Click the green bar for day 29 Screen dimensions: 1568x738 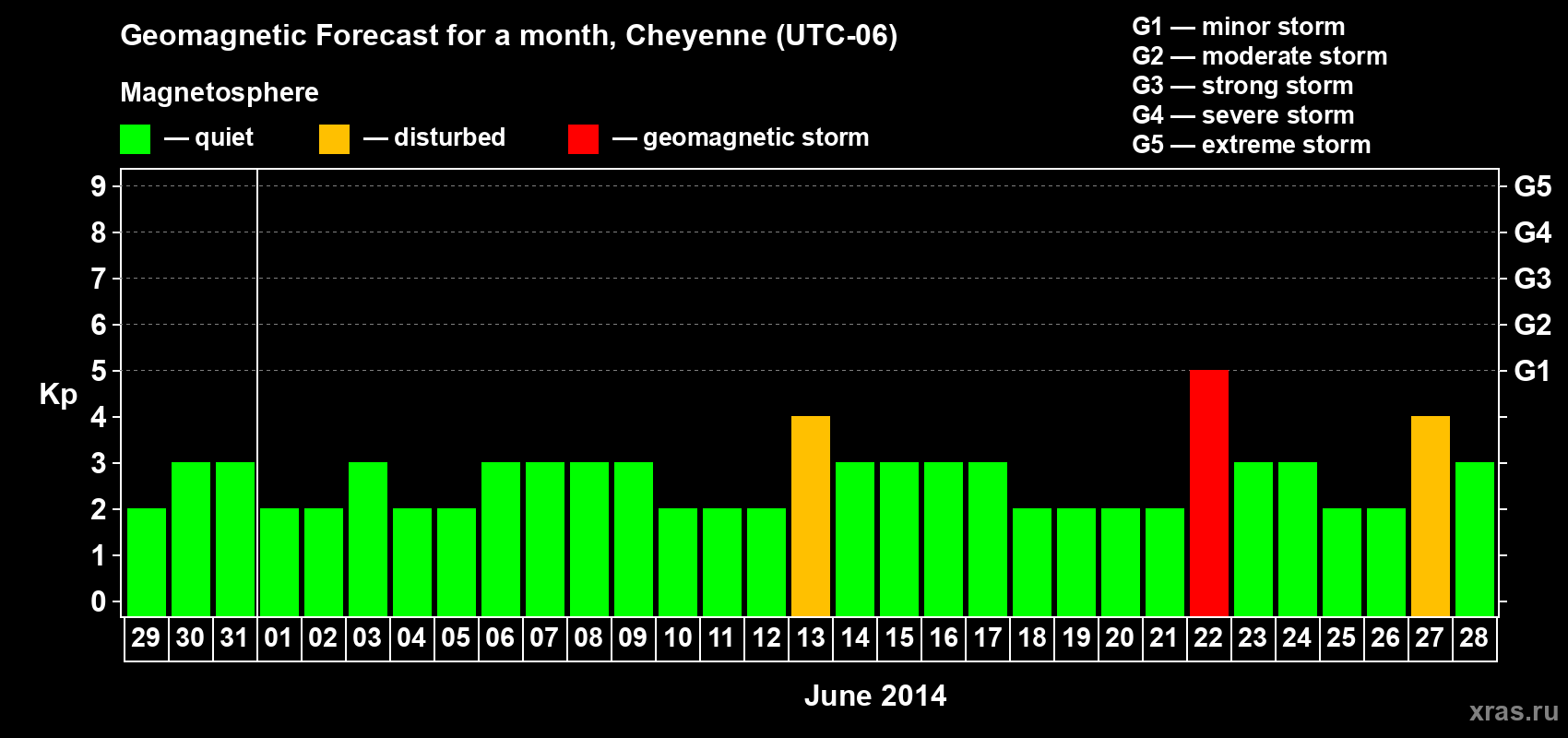pos(147,562)
